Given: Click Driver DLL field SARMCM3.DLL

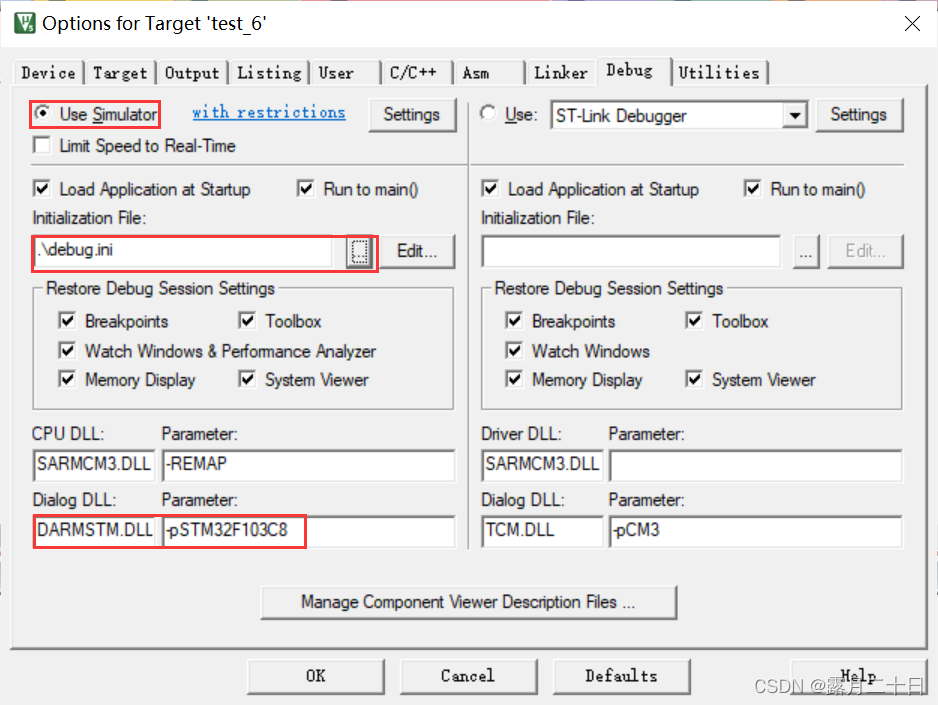Looking at the screenshot, I should click(x=542, y=465).
